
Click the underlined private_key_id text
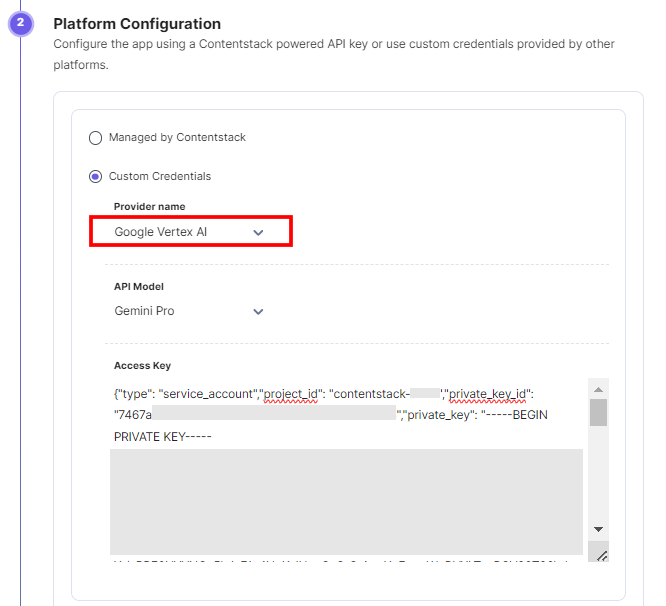pyautogui.click(x=488, y=395)
